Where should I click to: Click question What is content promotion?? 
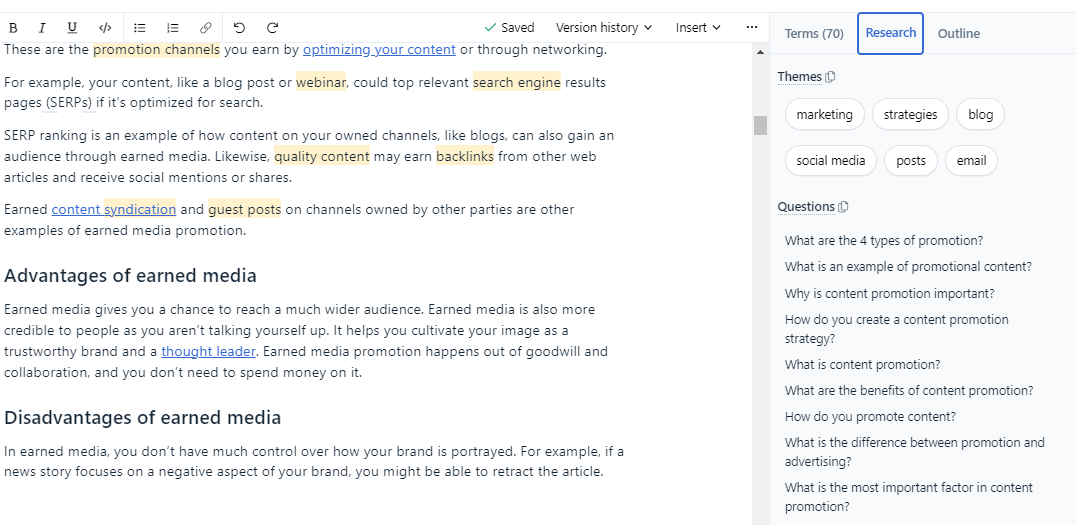coord(863,364)
